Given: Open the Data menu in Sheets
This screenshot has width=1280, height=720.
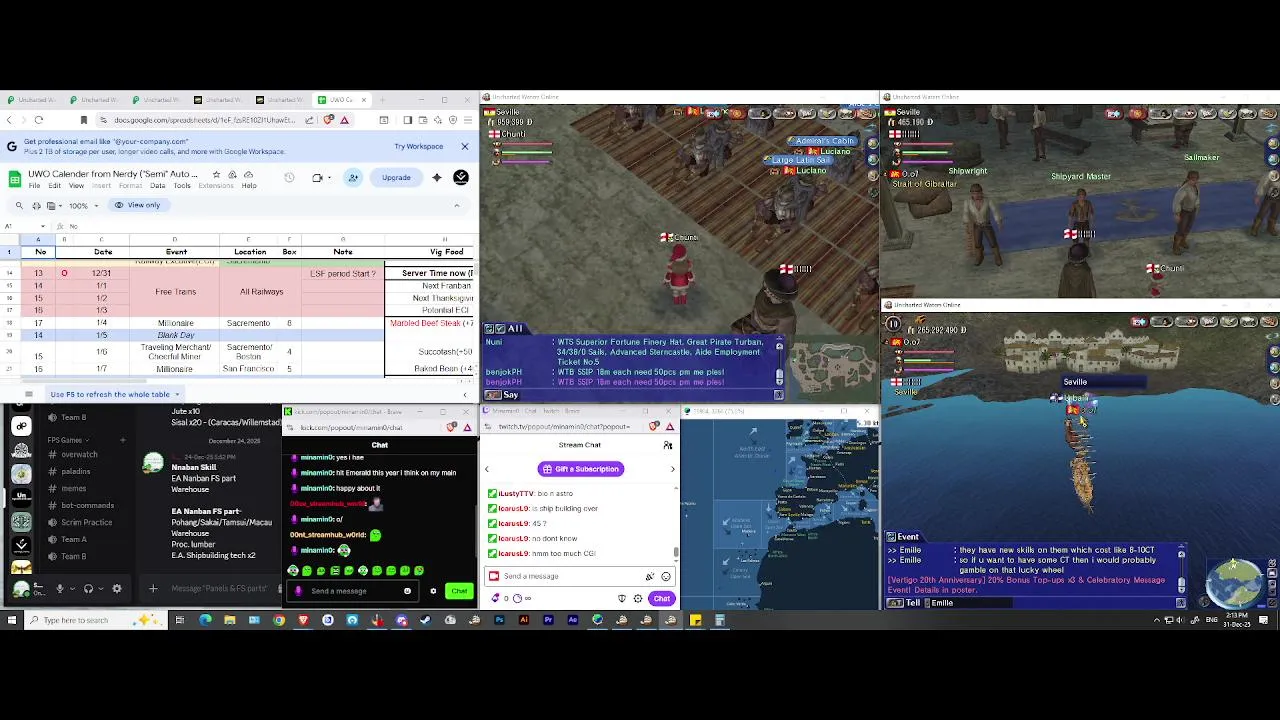Looking at the screenshot, I should click(x=157, y=186).
